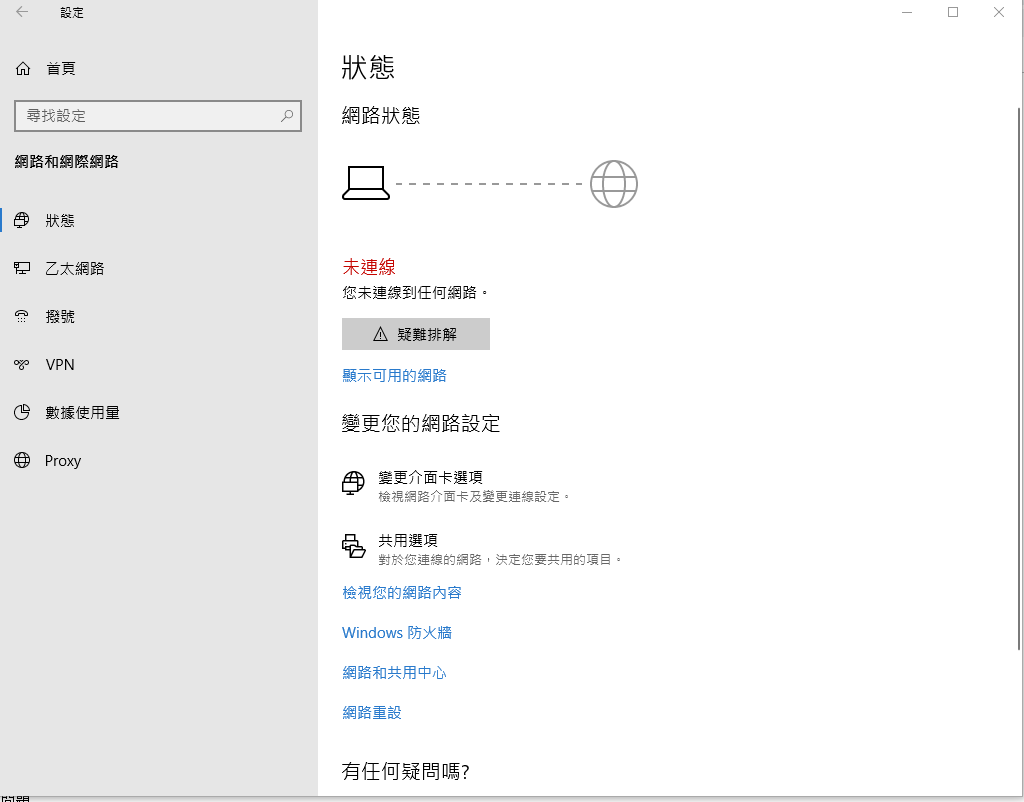Viewport: 1024px width, 802px height.
Task: Select the 撥號 dial-up icon
Action: (22, 316)
